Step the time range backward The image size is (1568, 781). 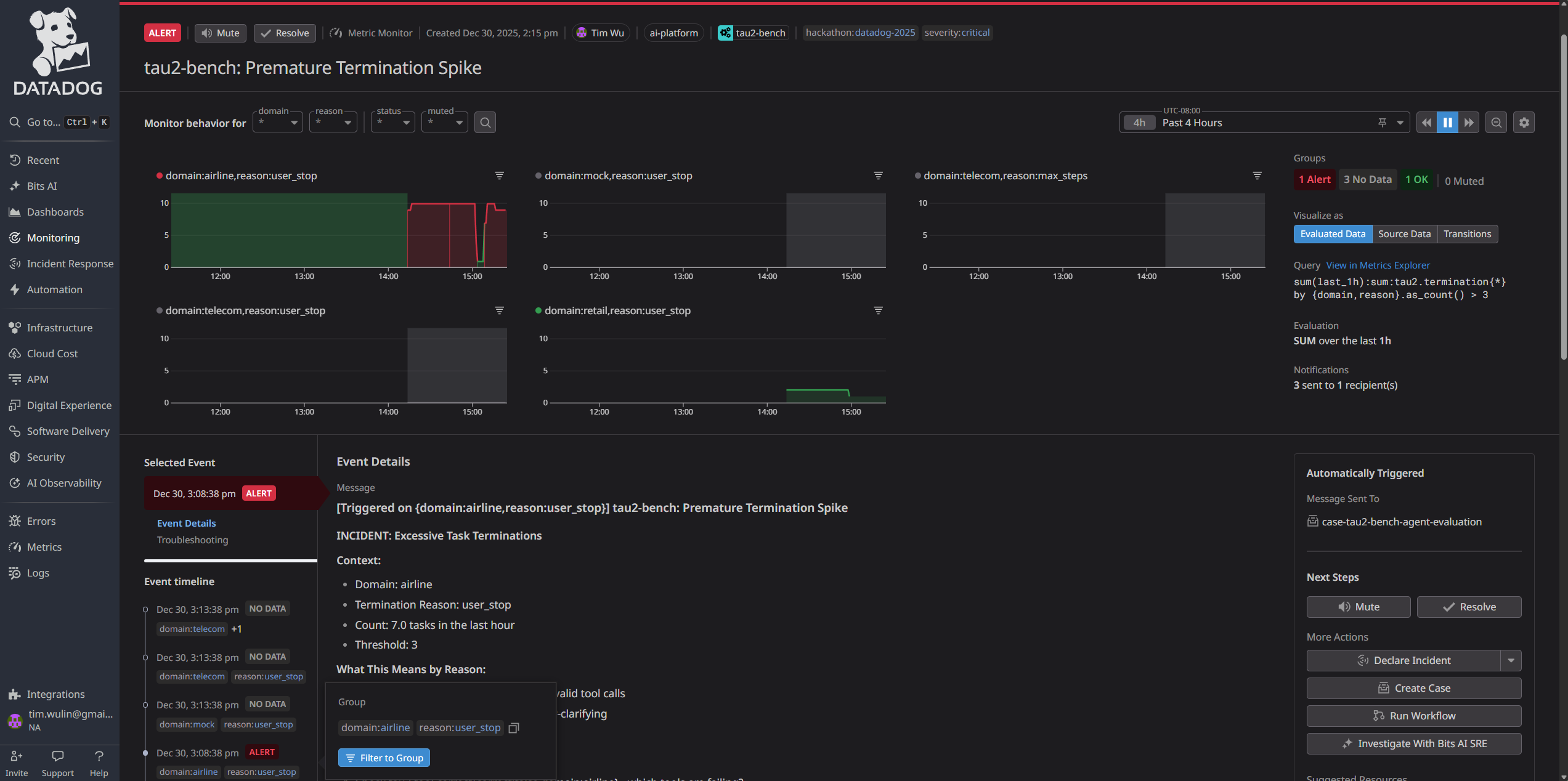[1426, 123]
